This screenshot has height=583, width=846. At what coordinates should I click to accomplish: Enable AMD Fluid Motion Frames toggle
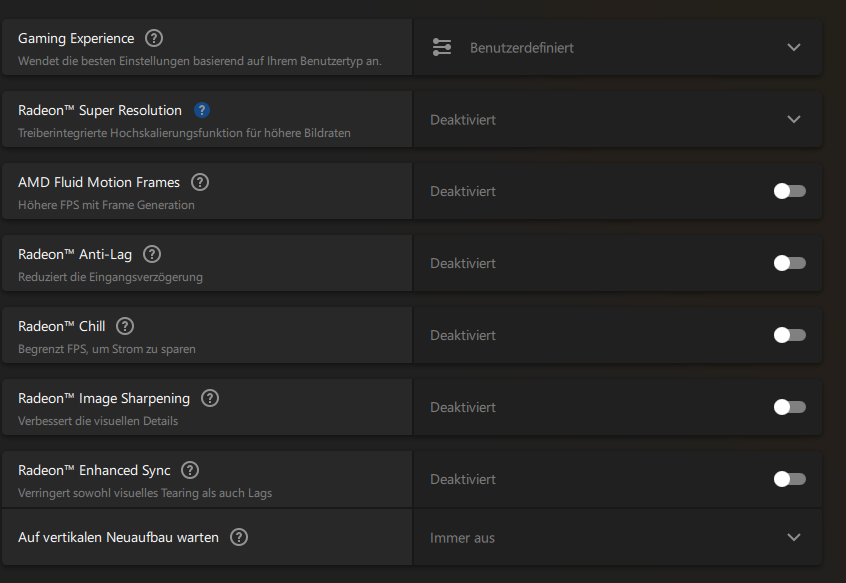789,191
